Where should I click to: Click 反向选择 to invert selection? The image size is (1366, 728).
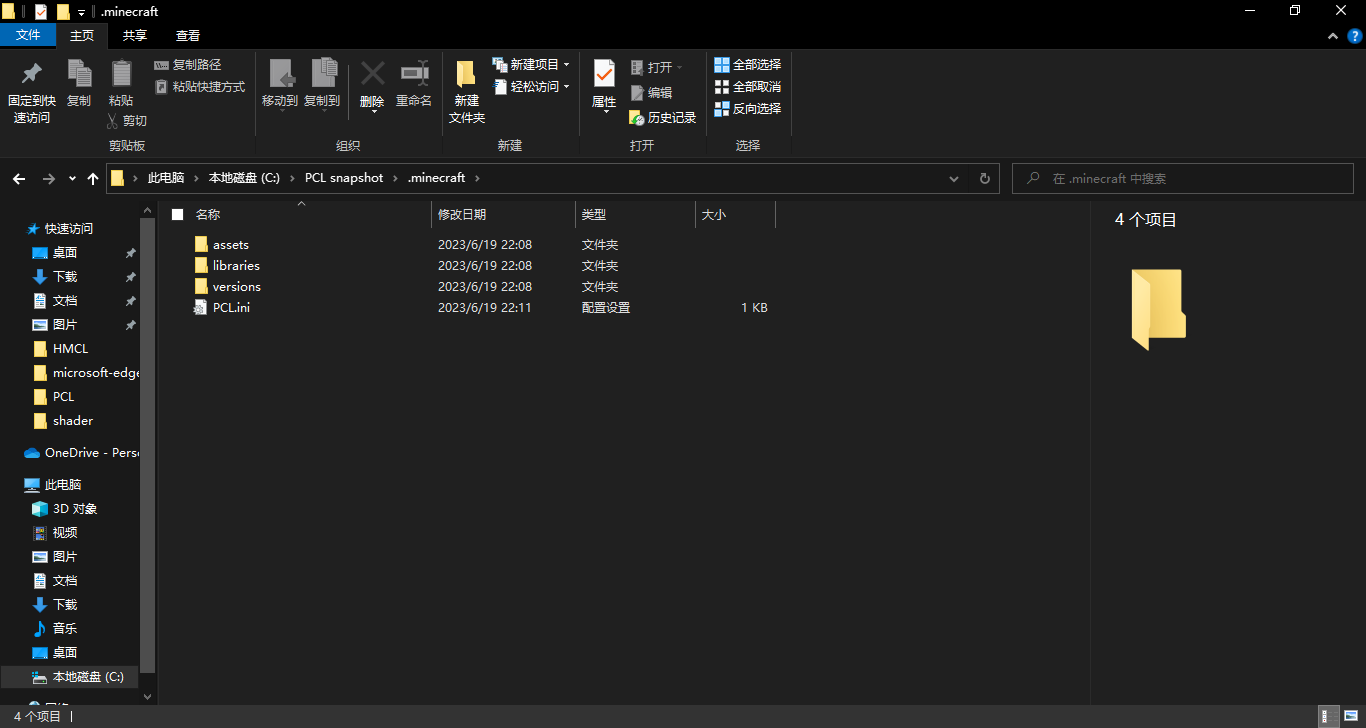(747, 108)
